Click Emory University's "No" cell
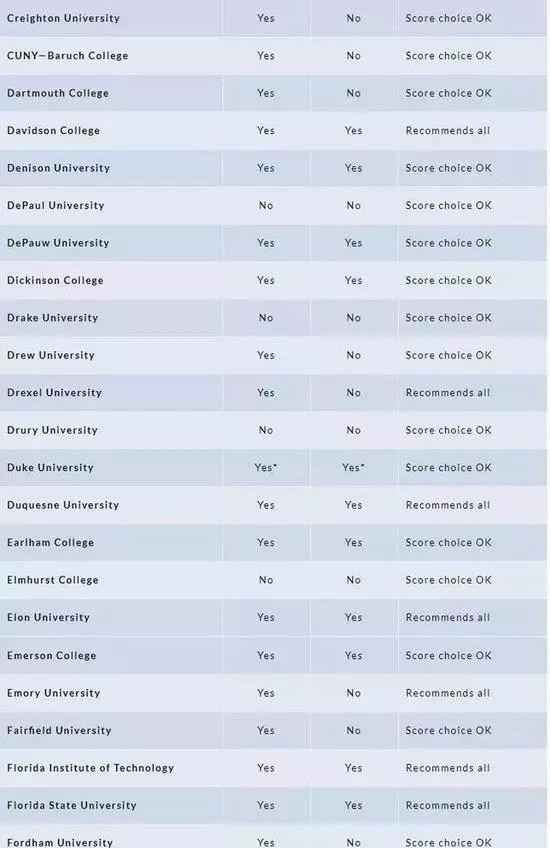 point(353,693)
